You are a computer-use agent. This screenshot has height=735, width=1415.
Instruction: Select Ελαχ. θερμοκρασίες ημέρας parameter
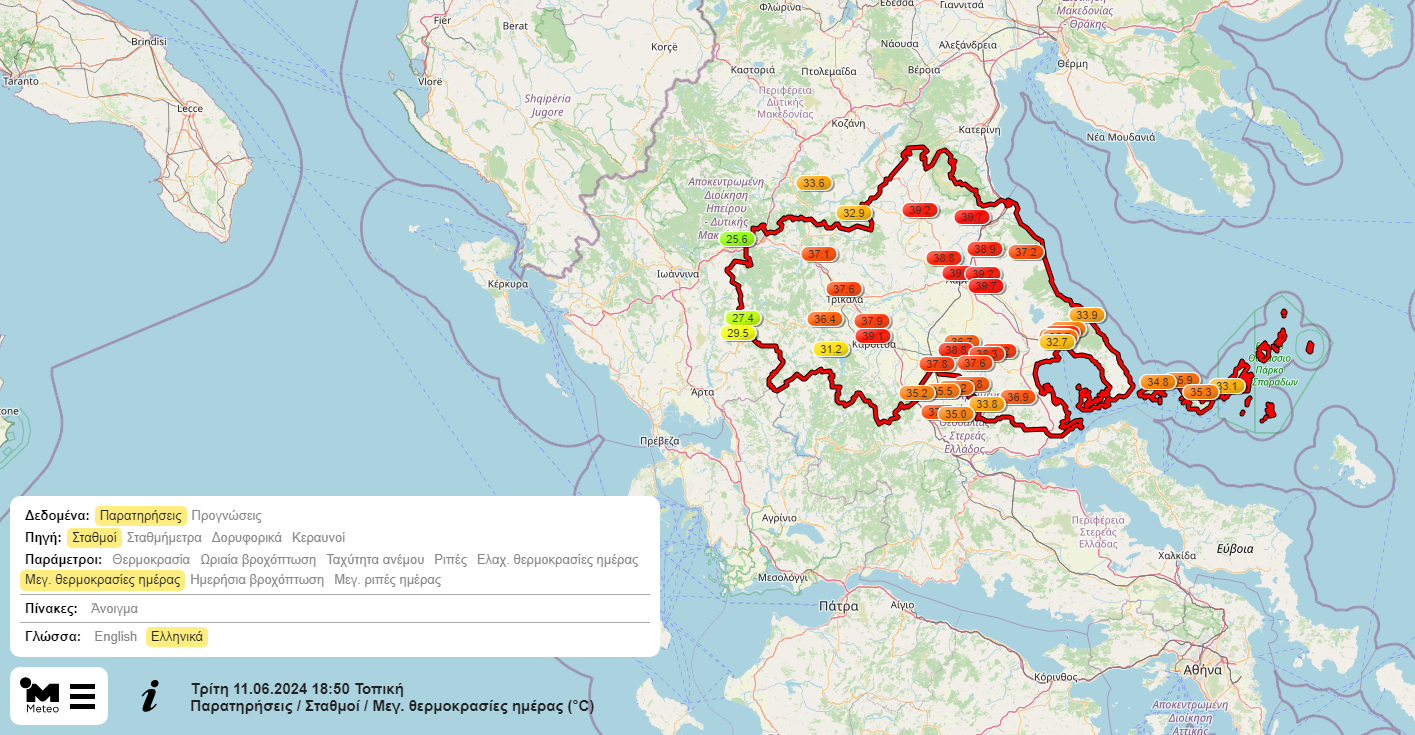(557, 560)
